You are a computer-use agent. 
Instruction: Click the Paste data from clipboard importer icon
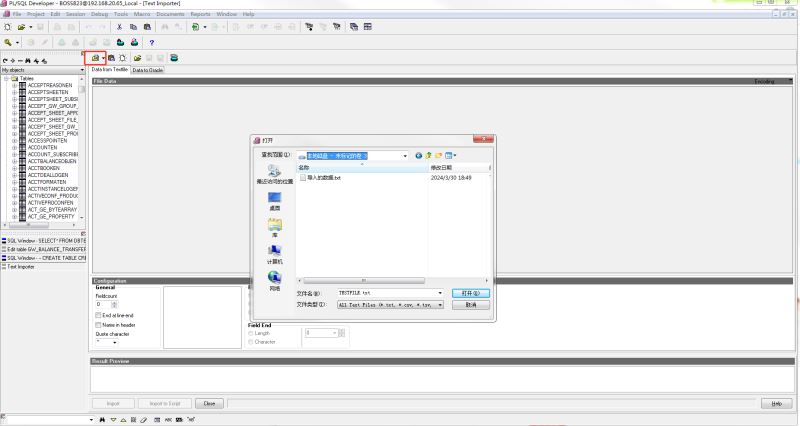click(x=111, y=58)
